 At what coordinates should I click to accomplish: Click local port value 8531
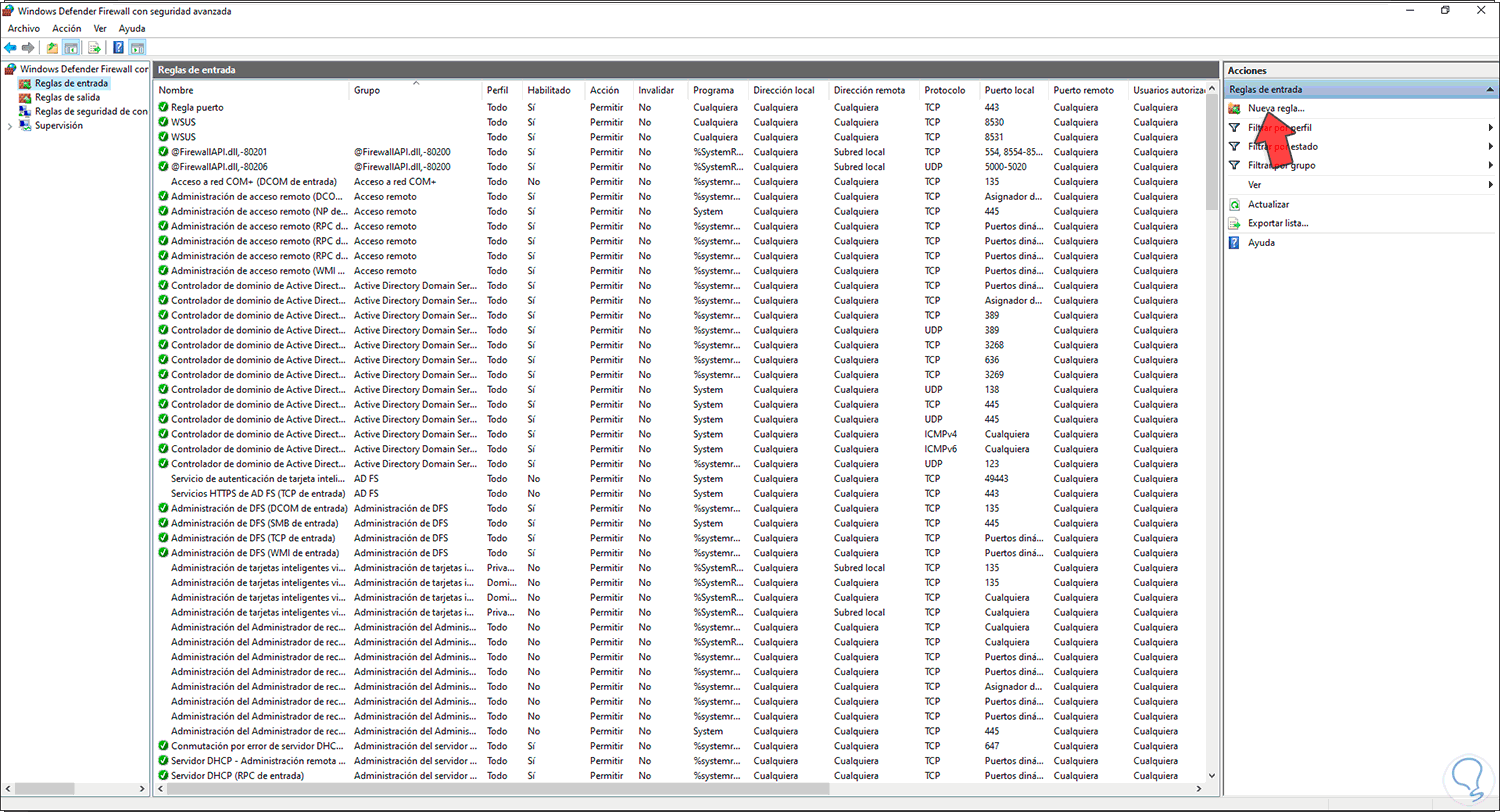click(995, 137)
